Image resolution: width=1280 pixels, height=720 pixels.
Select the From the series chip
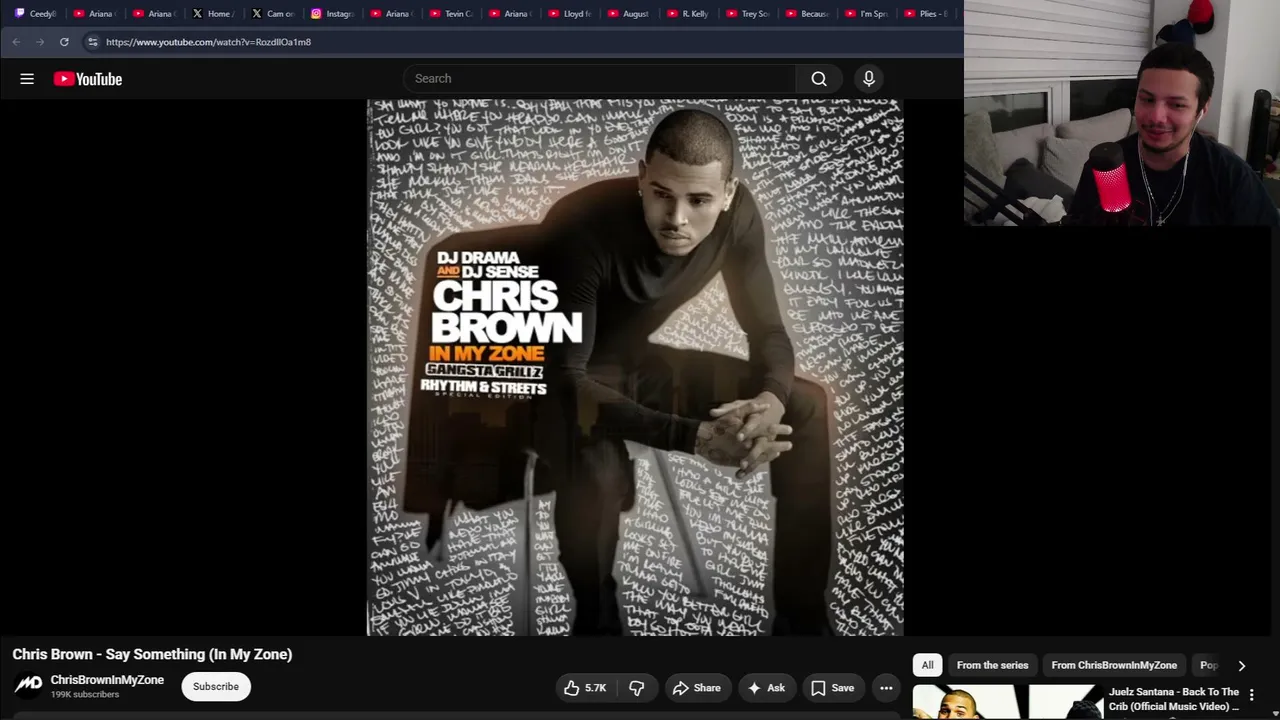992,665
